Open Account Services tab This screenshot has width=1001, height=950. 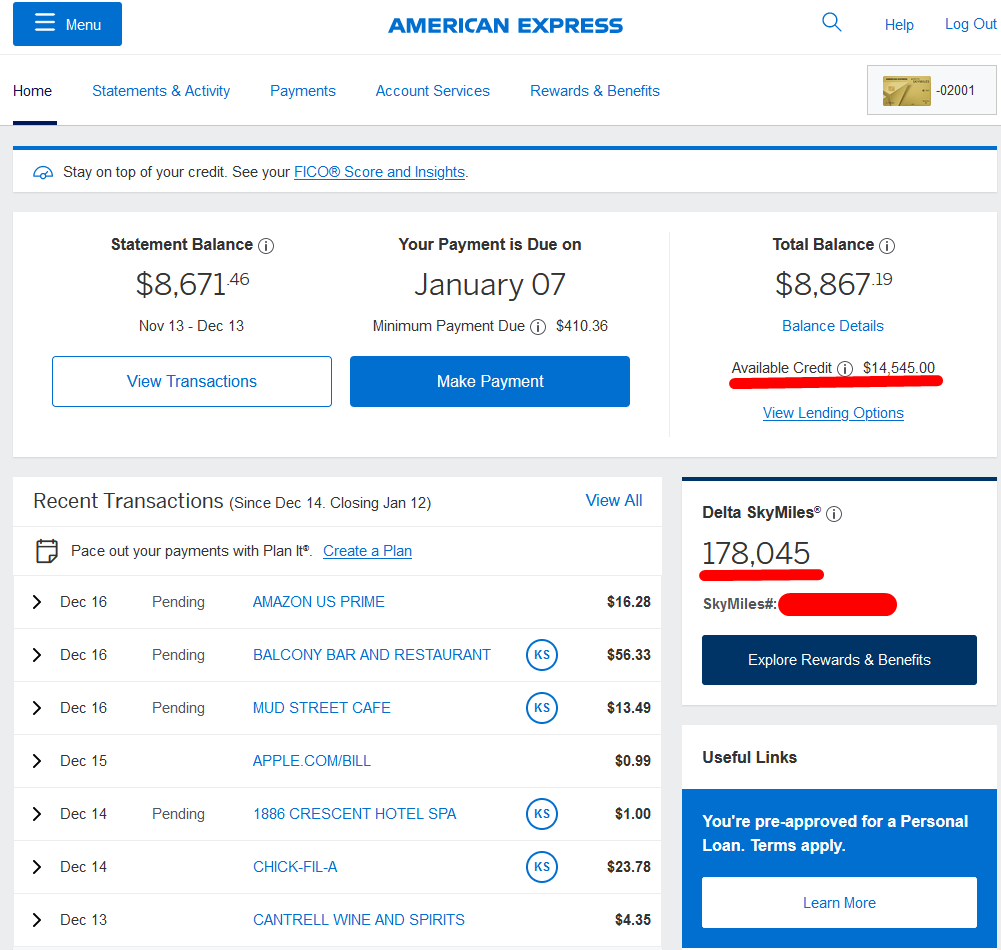[432, 91]
